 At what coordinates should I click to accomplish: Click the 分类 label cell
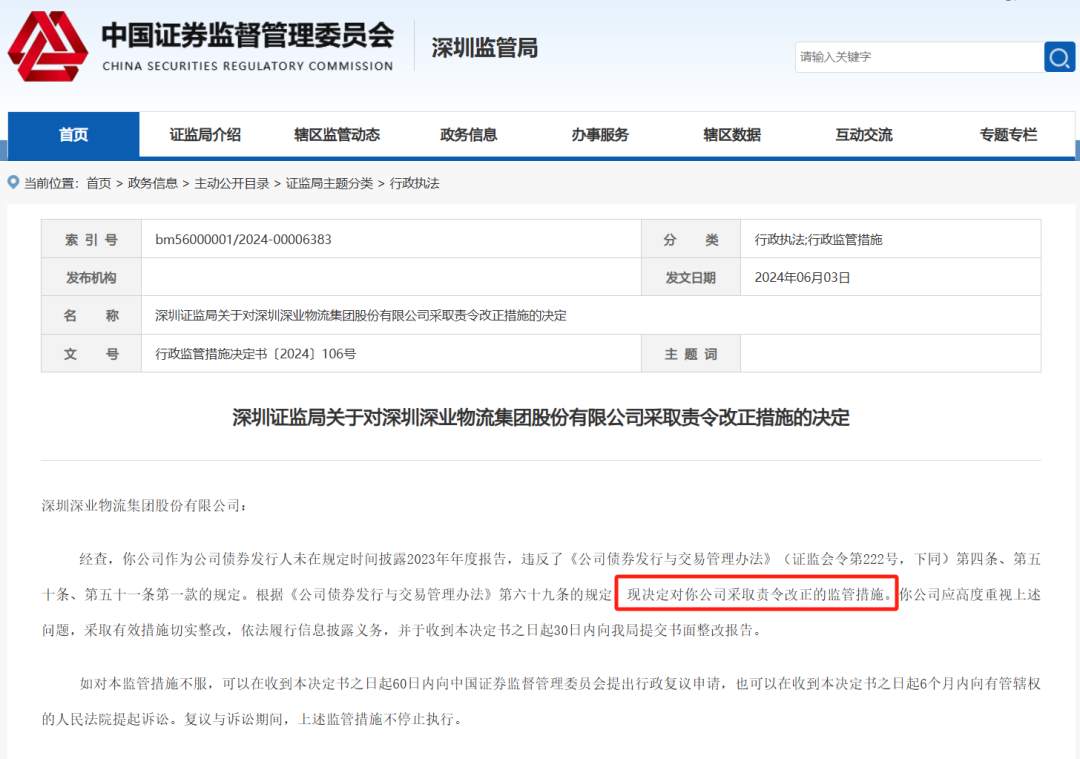[x=691, y=239]
